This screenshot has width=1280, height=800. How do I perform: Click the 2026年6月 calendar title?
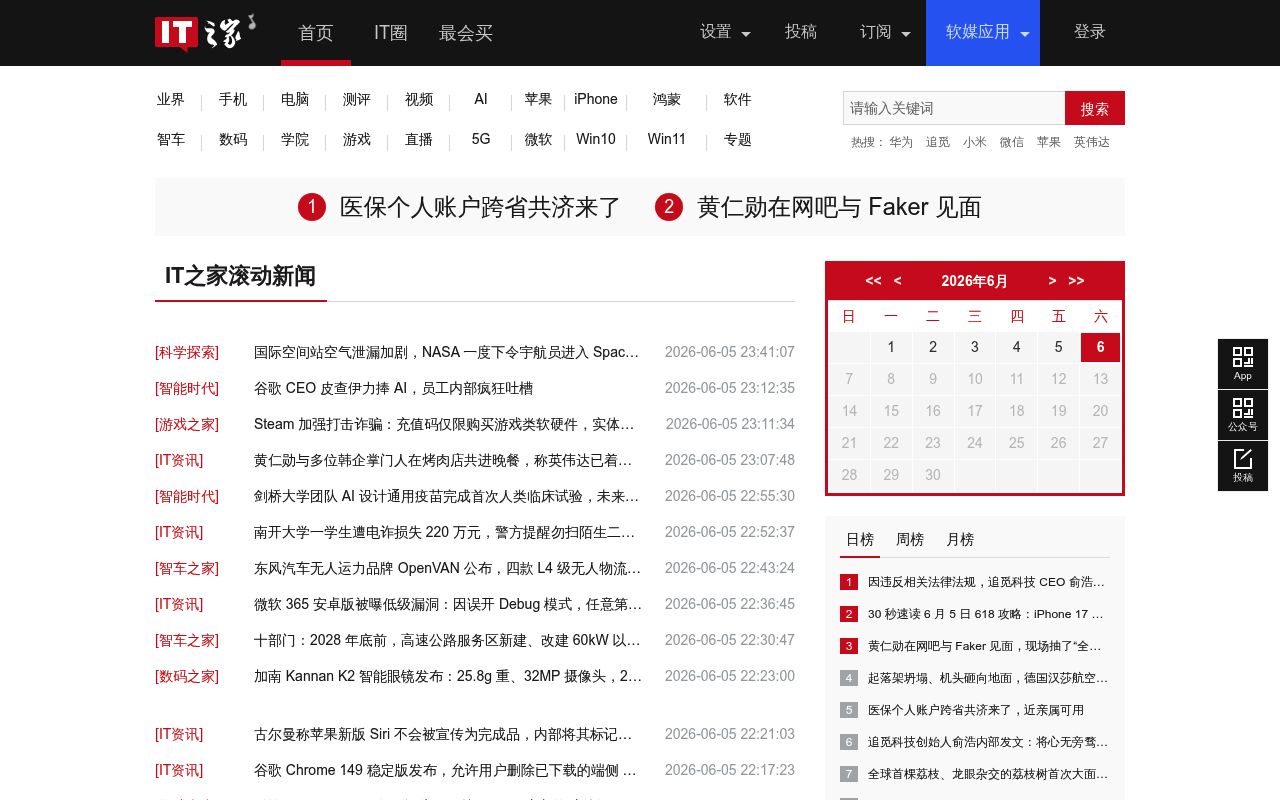[975, 281]
